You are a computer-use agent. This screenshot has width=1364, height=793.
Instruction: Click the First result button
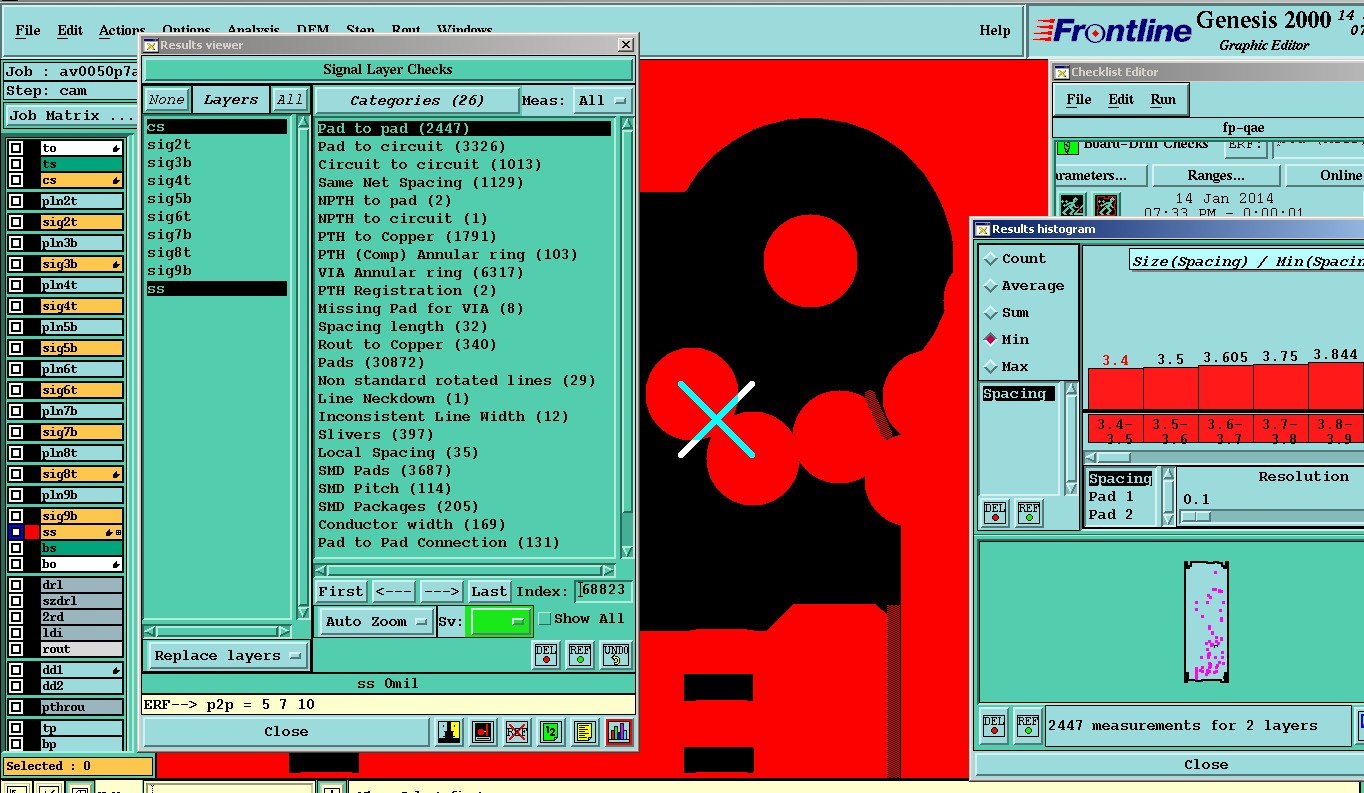(x=341, y=591)
